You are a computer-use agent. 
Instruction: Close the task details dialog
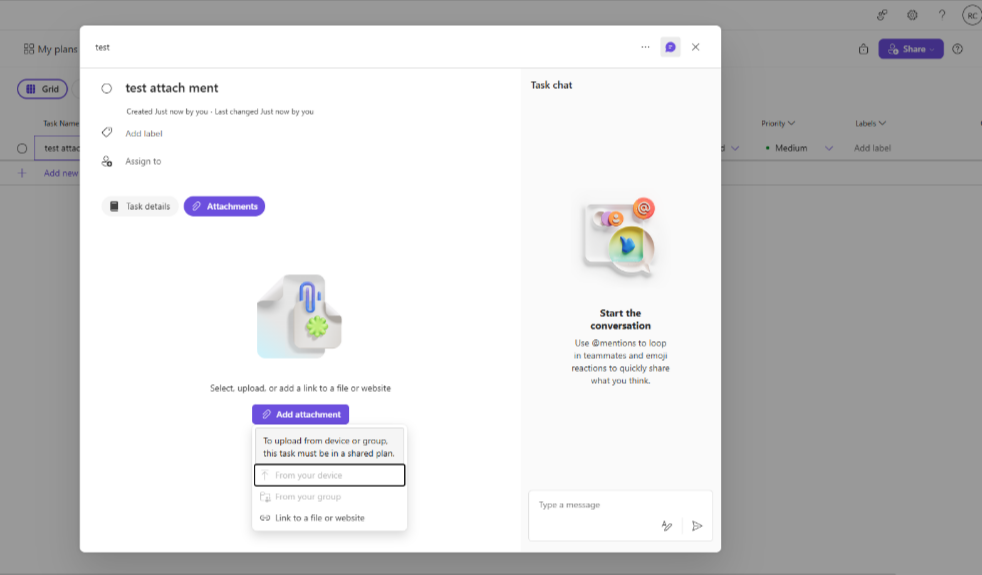pyautogui.click(x=696, y=47)
